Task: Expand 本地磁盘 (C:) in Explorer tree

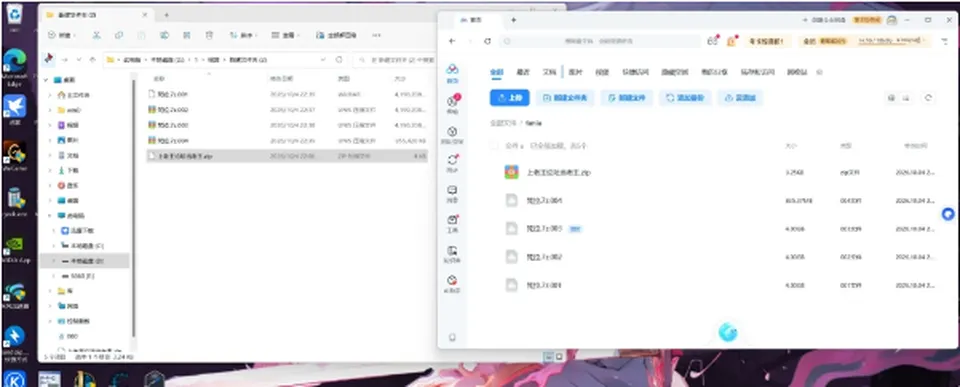Action: pos(54,246)
